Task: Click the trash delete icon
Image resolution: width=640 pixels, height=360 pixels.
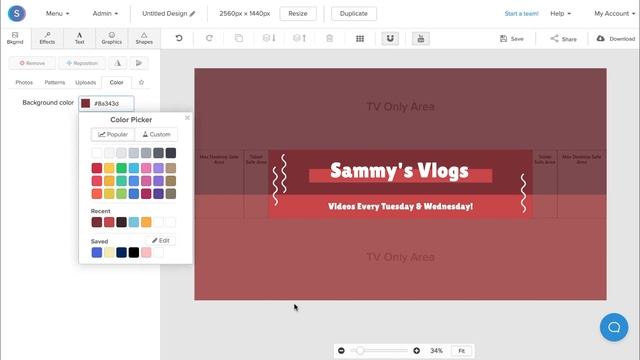Action: tap(329, 38)
